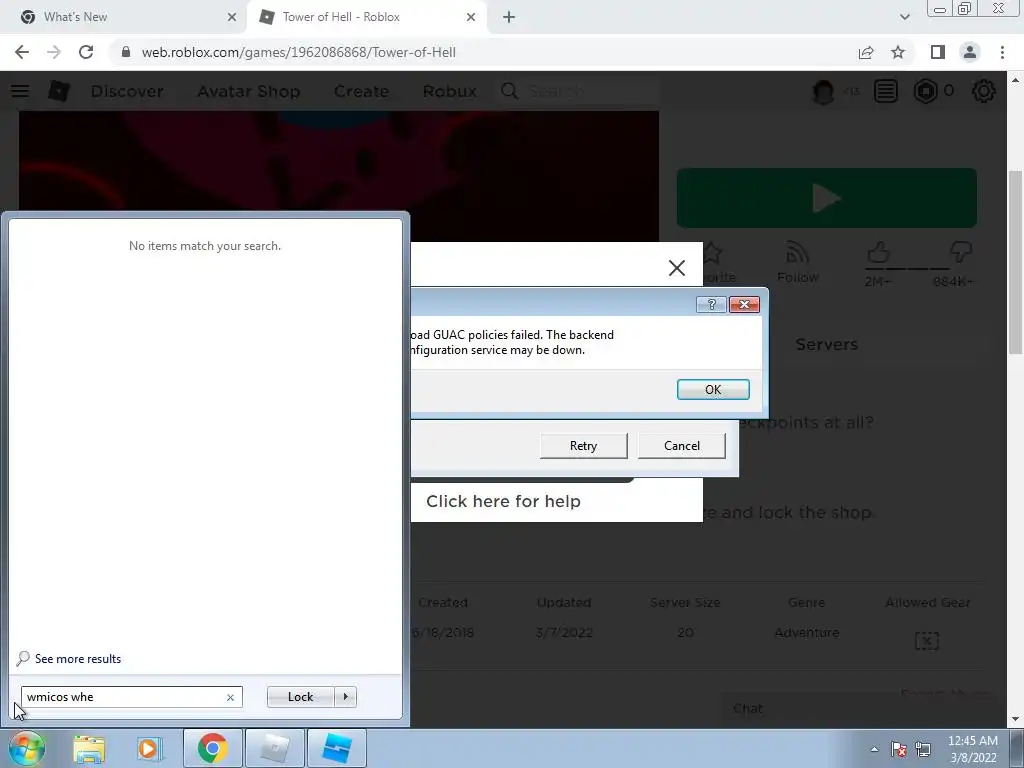The width and height of the screenshot is (1024, 768).
Task: Click the page vertical scrollbar thumb
Action: [1015, 263]
